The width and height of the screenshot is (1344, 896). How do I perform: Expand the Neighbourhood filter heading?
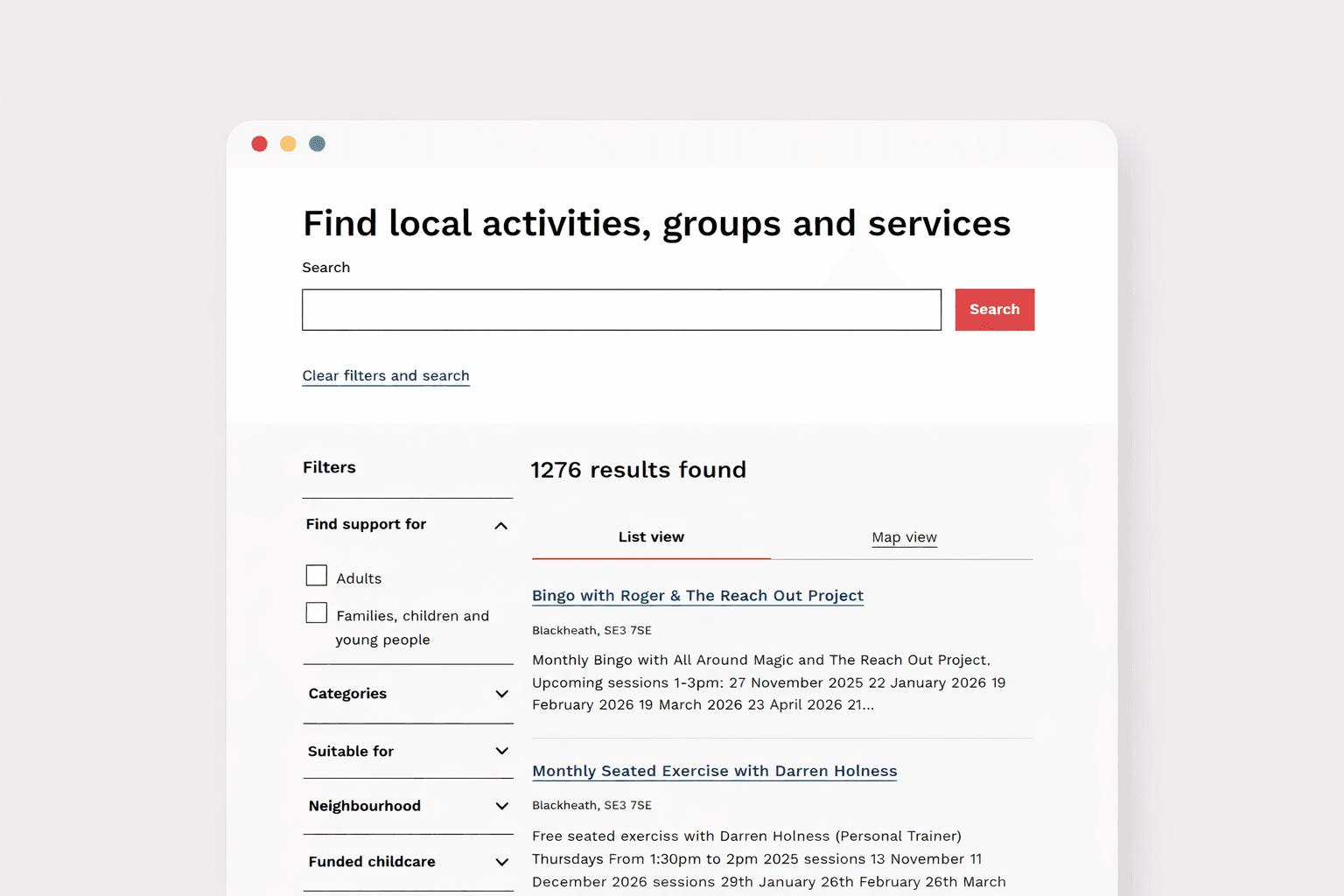click(364, 806)
